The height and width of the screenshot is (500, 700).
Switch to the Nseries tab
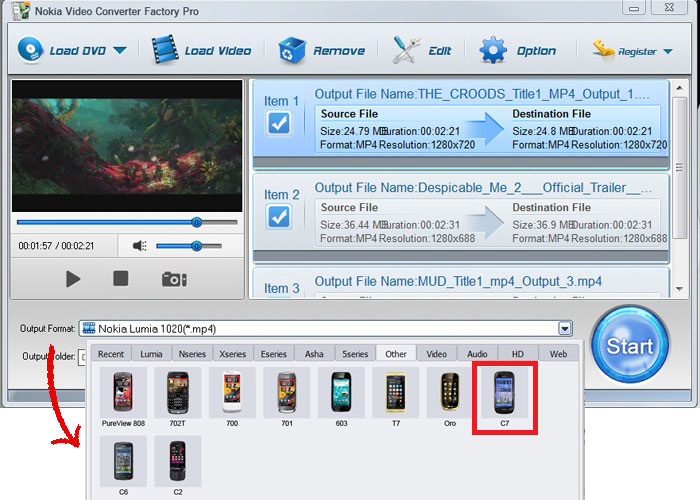192,354
